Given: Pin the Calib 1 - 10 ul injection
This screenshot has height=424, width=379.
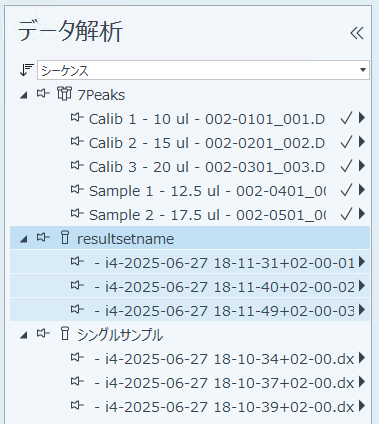Looking at the screenshot, I should click(77, 117).
